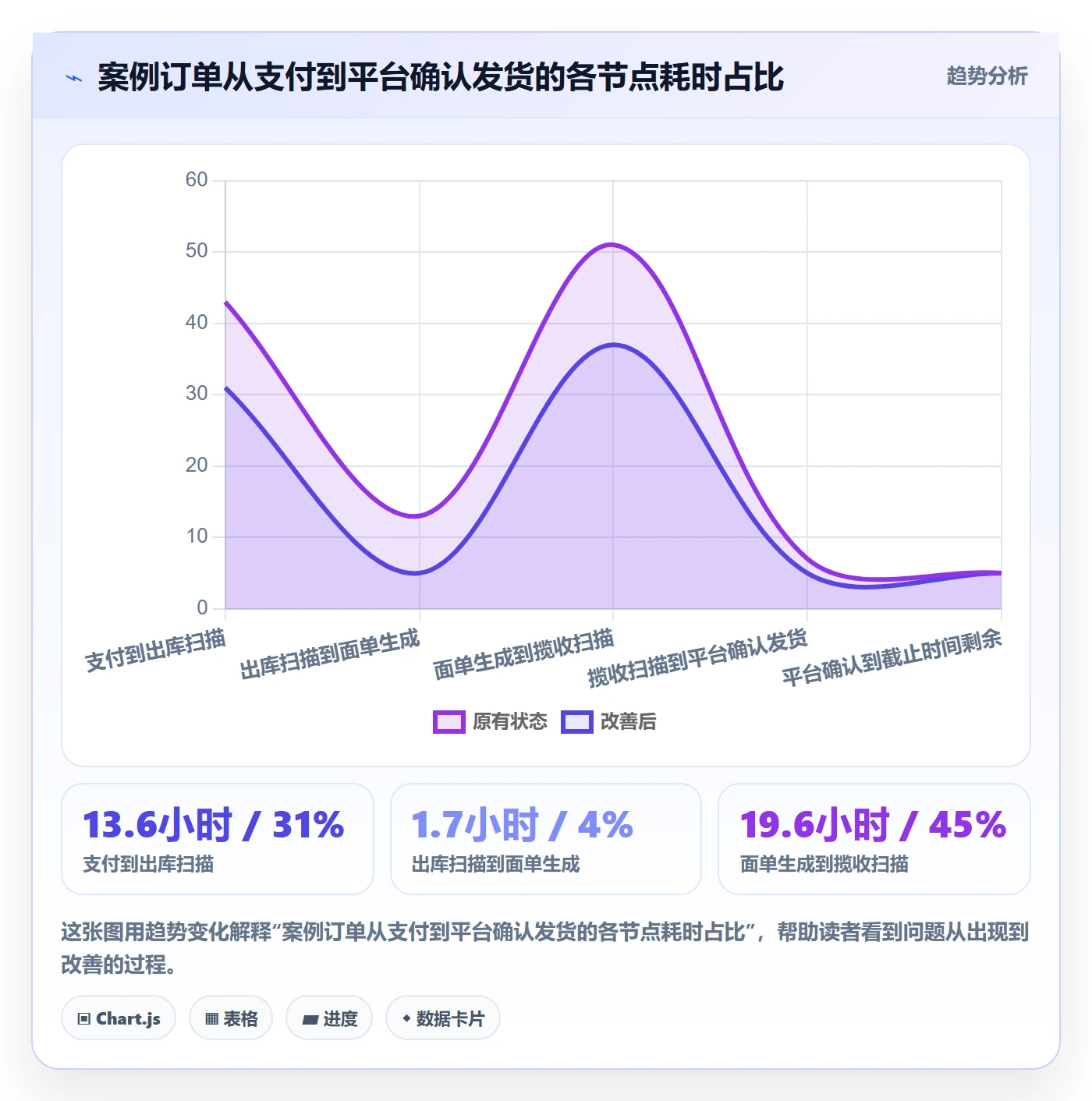
Task: Toggle the 改善后 legend swatch
Action: pyautogui.click(x=577, y=722)
